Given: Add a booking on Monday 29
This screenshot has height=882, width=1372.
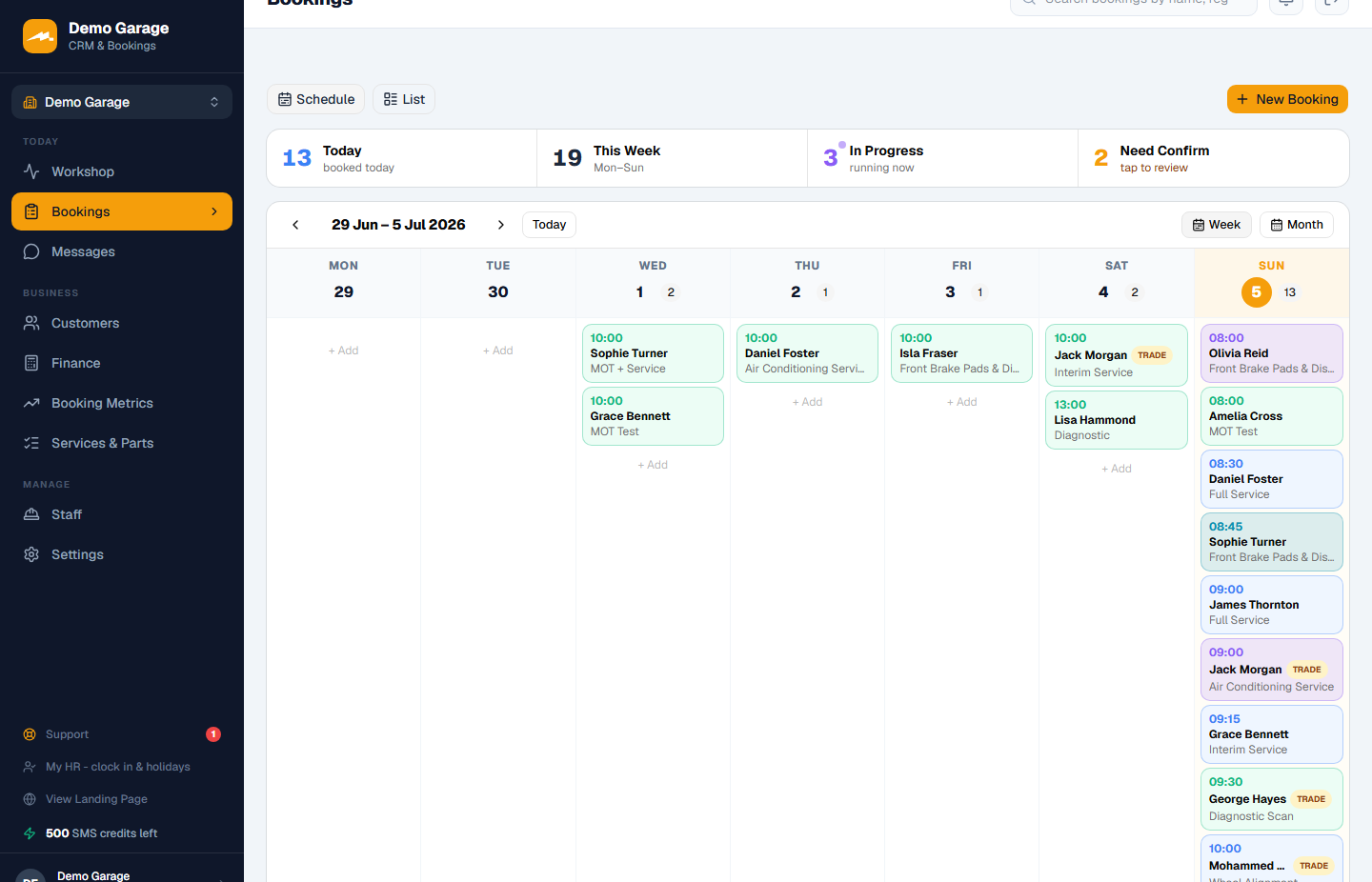Looking at the screenshot, I should (x=344, y=351).
